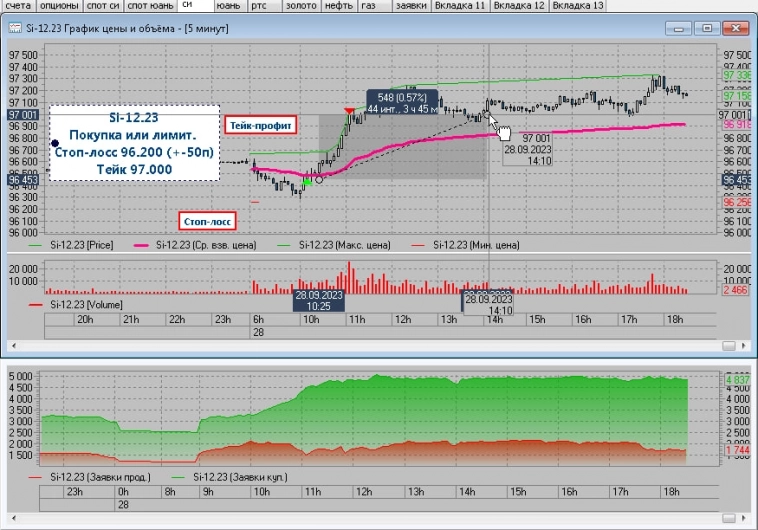
Task: Open the счета tab
Action: point(18,6)
